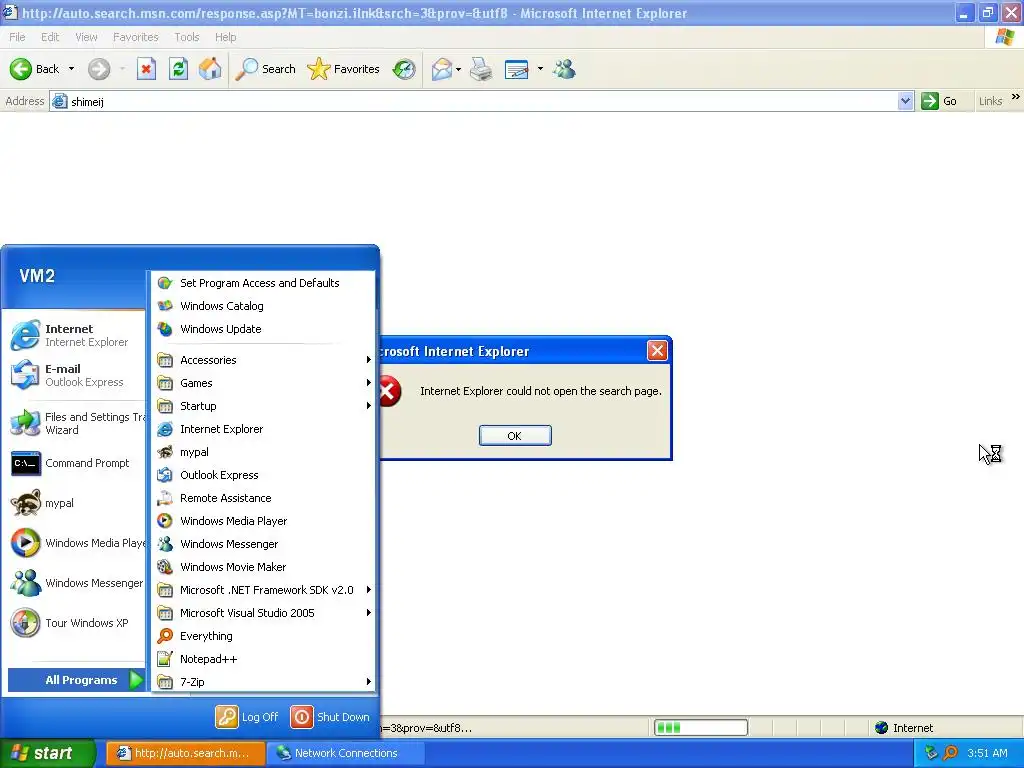Click the Edit page icon in toolbar

517,69
